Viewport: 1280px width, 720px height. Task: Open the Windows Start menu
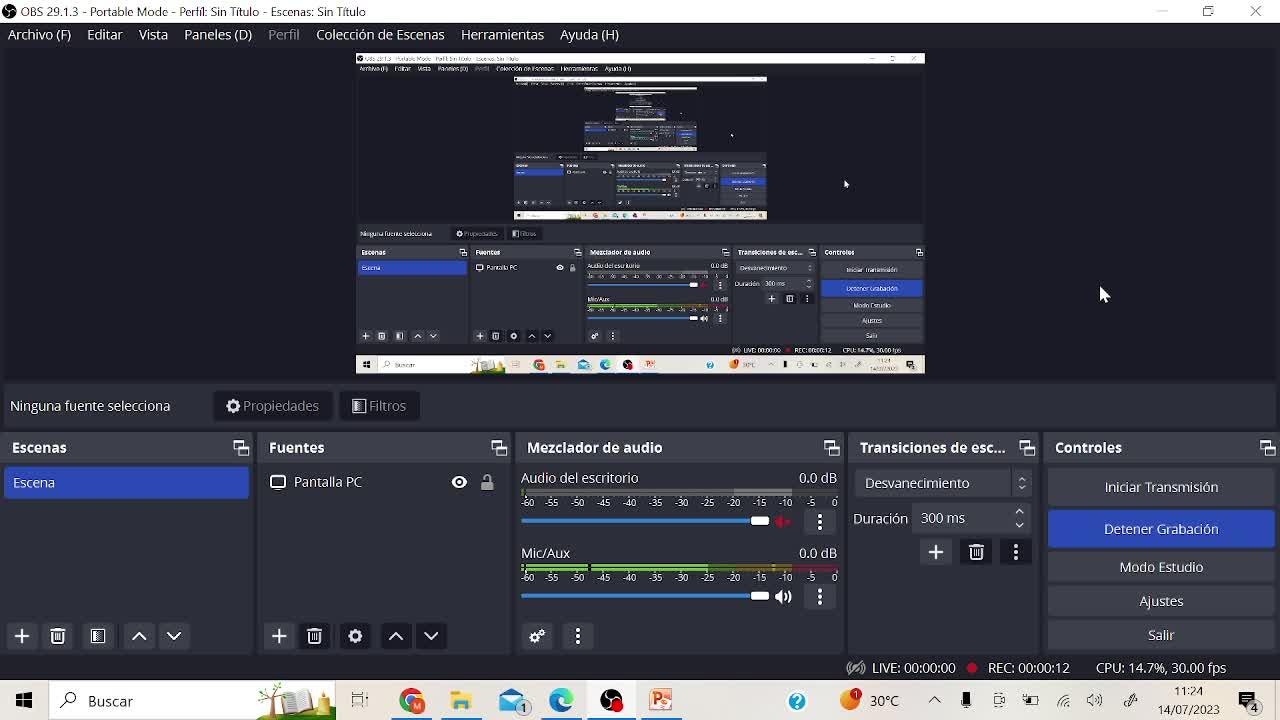point(24,701)
